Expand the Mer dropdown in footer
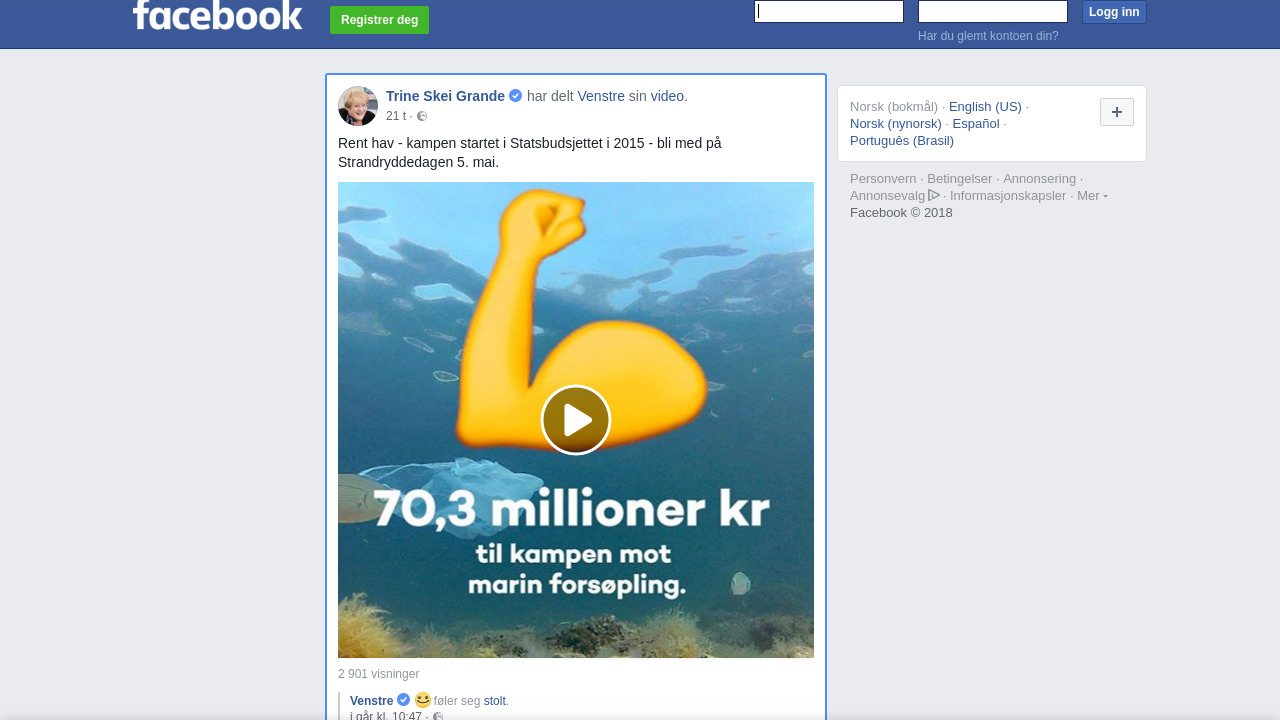Image resolution: width=1280 pixels, height=720 pixels. click(1092, 196)
